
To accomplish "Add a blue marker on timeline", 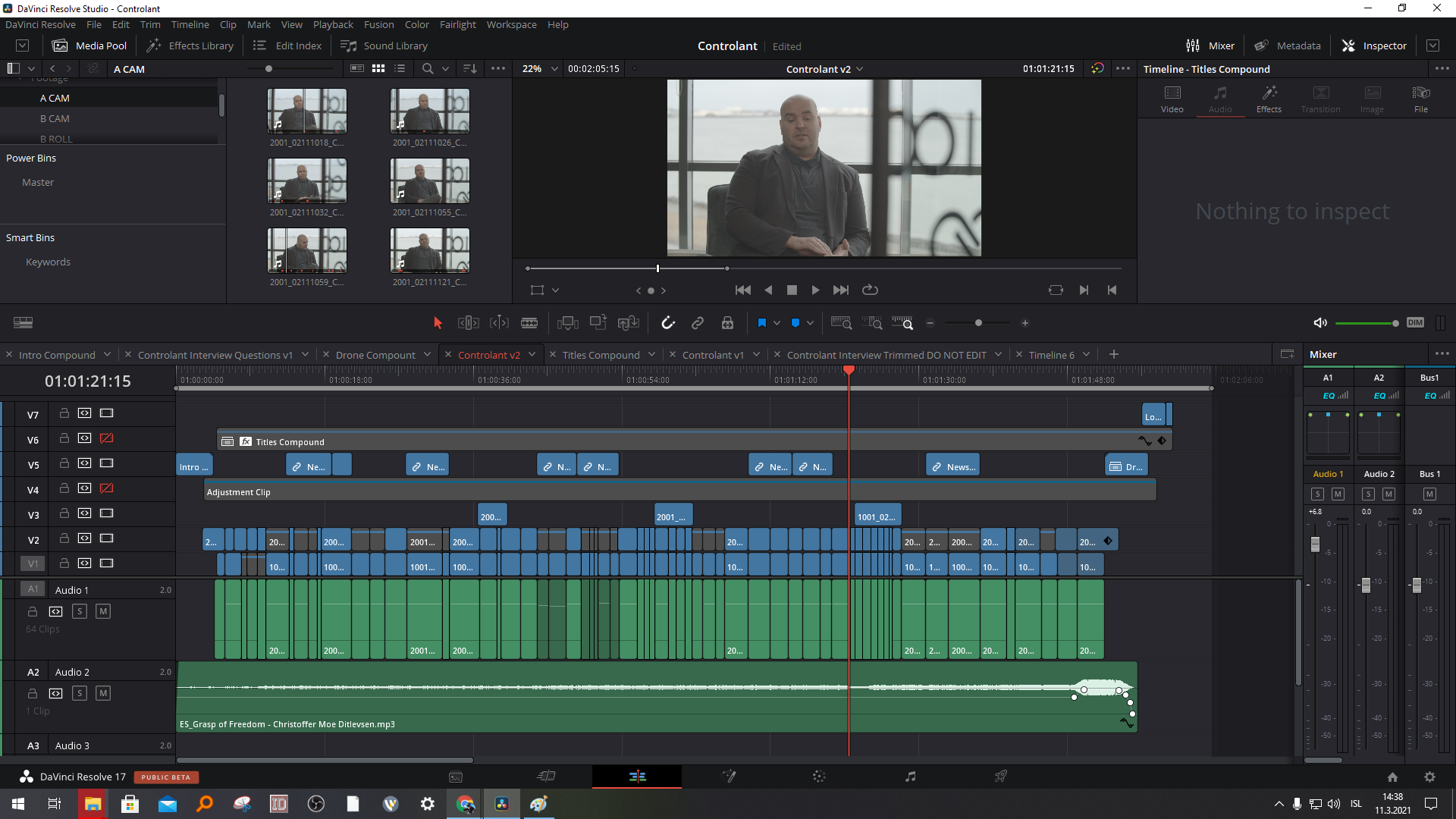I will click(795, 323).
